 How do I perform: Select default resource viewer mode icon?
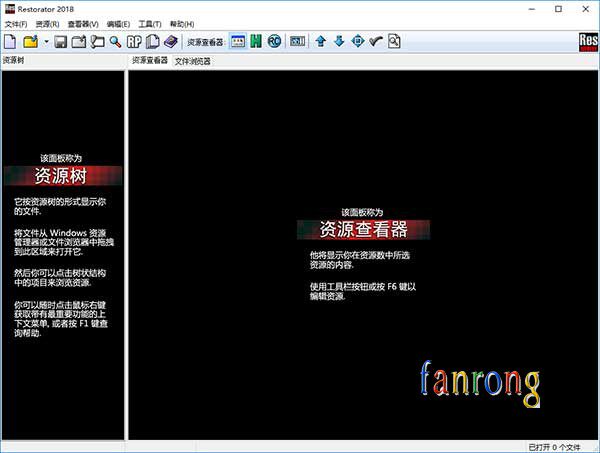tap(238, 41)
